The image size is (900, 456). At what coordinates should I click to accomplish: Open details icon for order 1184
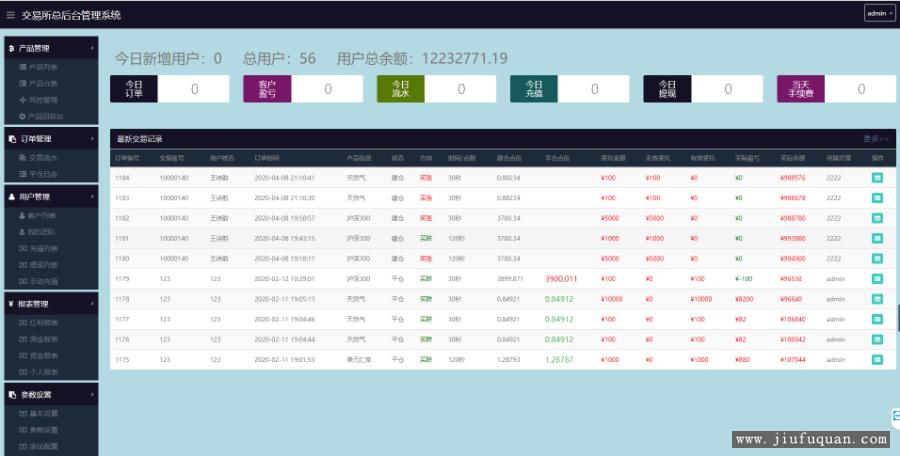pos(877,178)
